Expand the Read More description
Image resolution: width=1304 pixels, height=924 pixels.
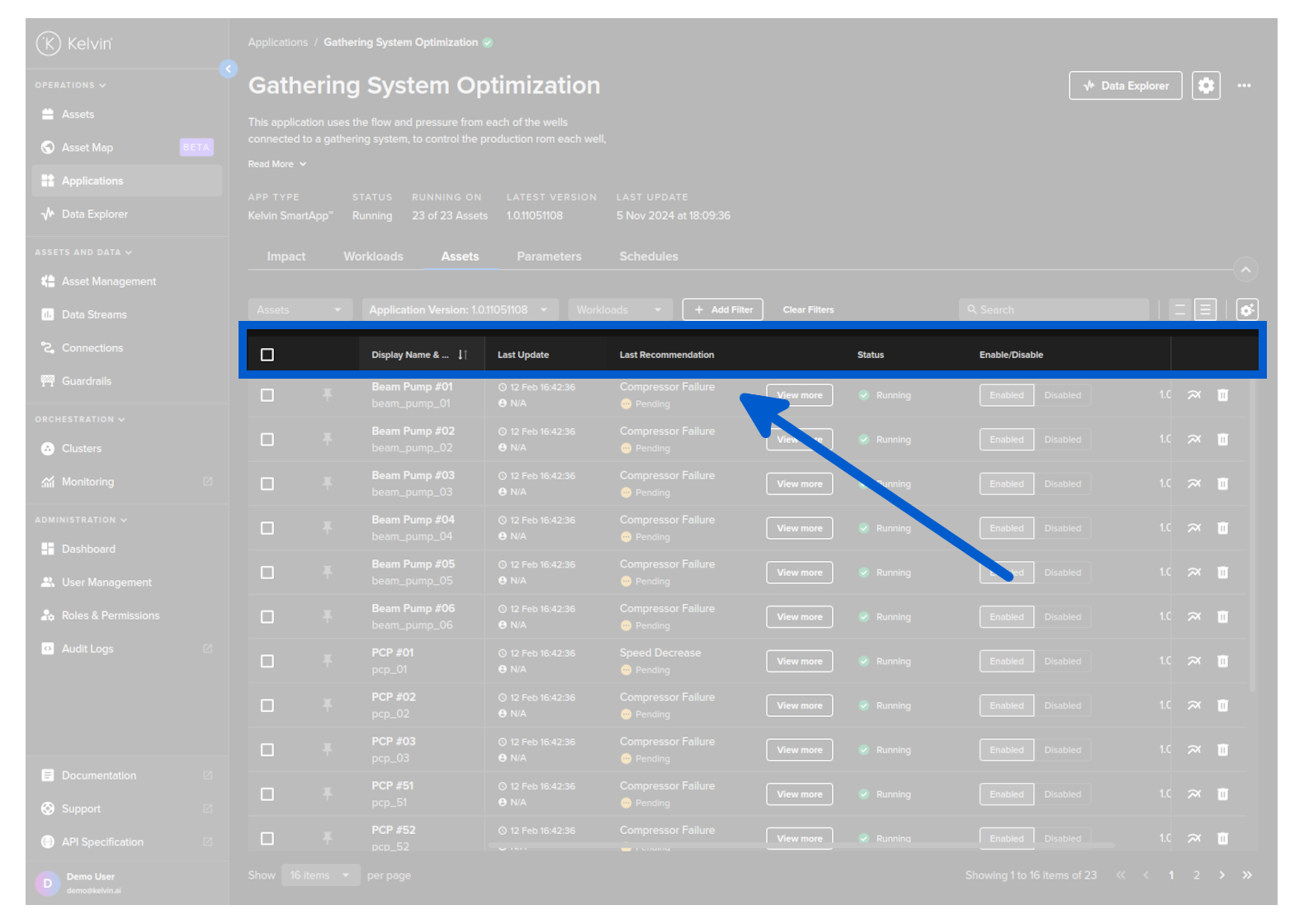(277, 164)
